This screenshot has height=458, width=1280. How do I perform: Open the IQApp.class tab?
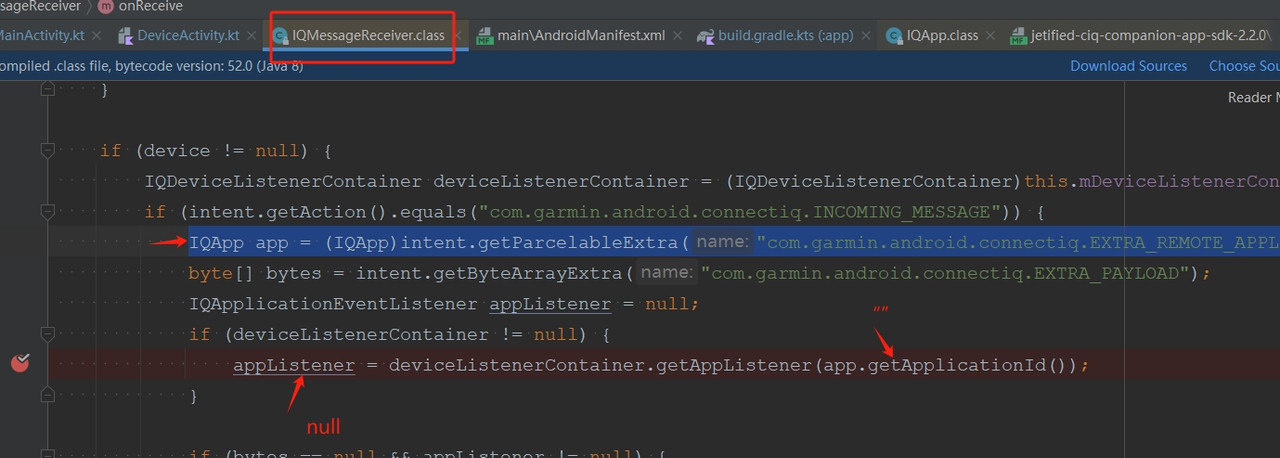pos(942,35)
